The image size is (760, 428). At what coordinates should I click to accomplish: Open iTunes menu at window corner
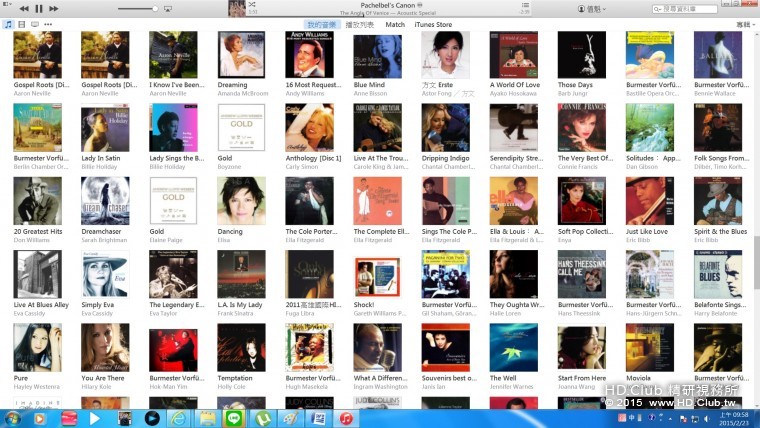[x=7, y=4]
